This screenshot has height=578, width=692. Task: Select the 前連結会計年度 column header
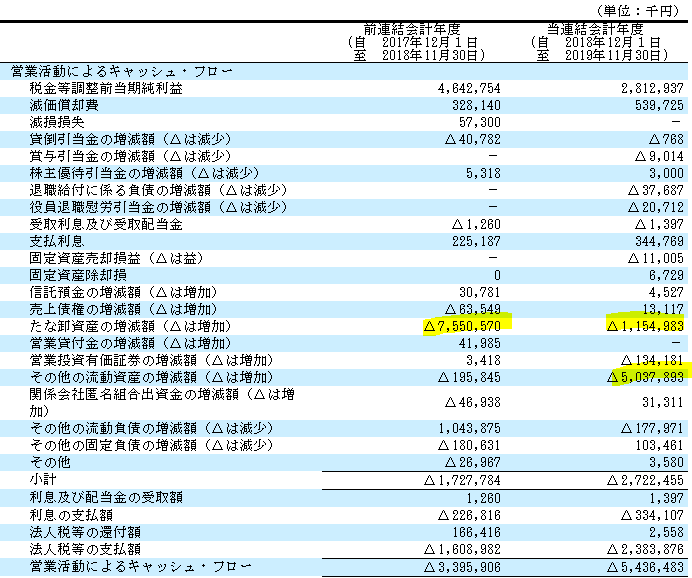coord(412,29)
